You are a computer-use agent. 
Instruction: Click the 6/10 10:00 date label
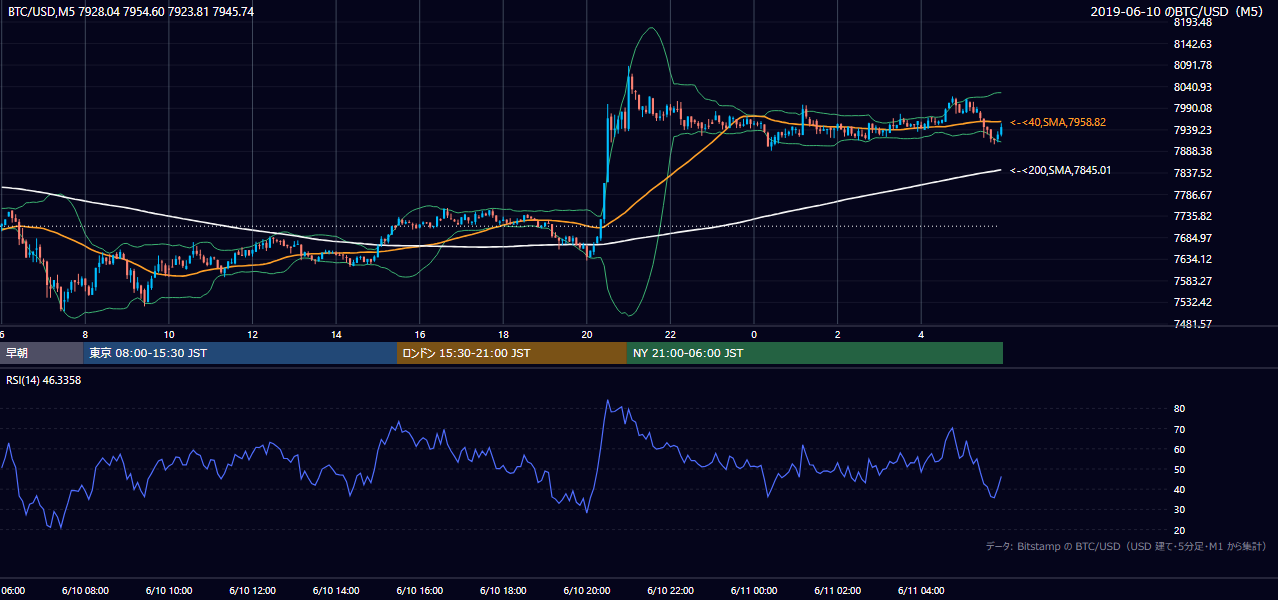click(169, 591)
